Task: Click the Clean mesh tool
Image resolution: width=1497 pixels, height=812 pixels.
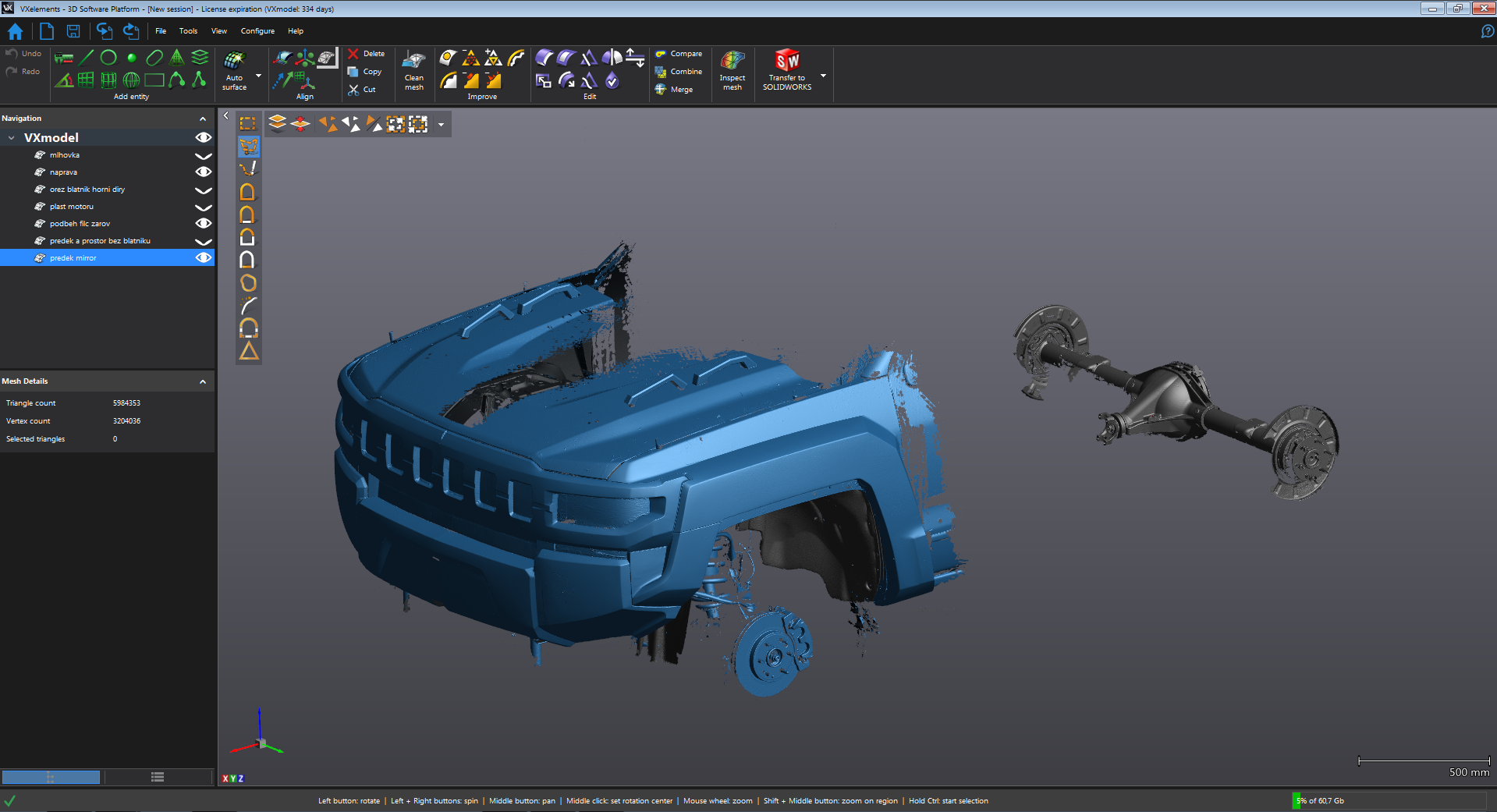Action: click(x=413, y=70)
